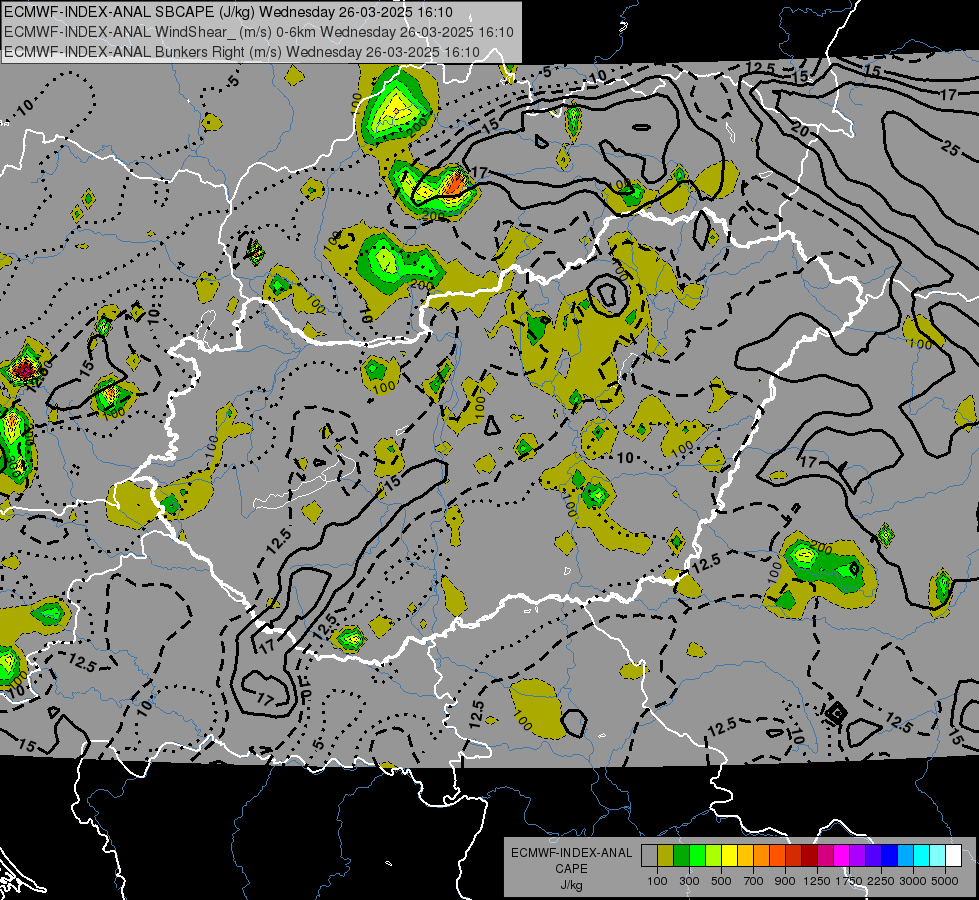Click the 1250 label under the legend
Image resolution: width=979 pixels, height=900 pixels.
817,881
